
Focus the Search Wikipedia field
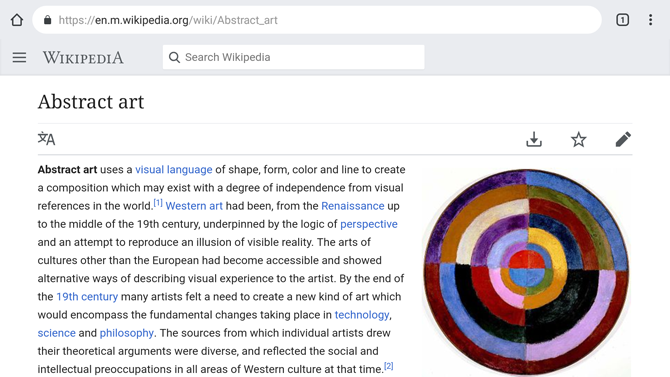tap(293, 57)
